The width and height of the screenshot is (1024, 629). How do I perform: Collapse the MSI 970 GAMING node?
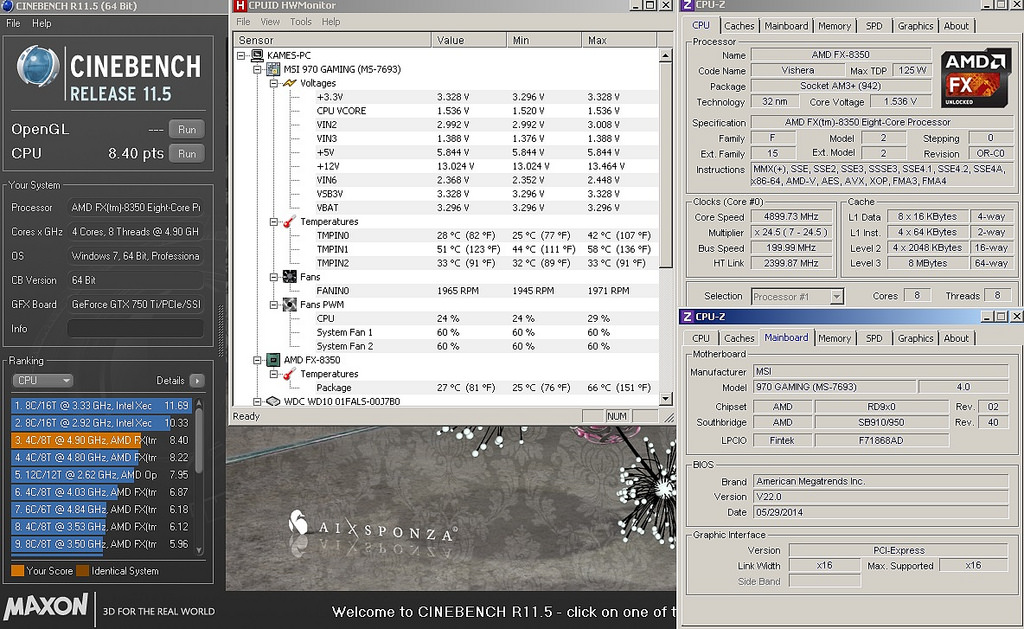(x=257, y=69)
